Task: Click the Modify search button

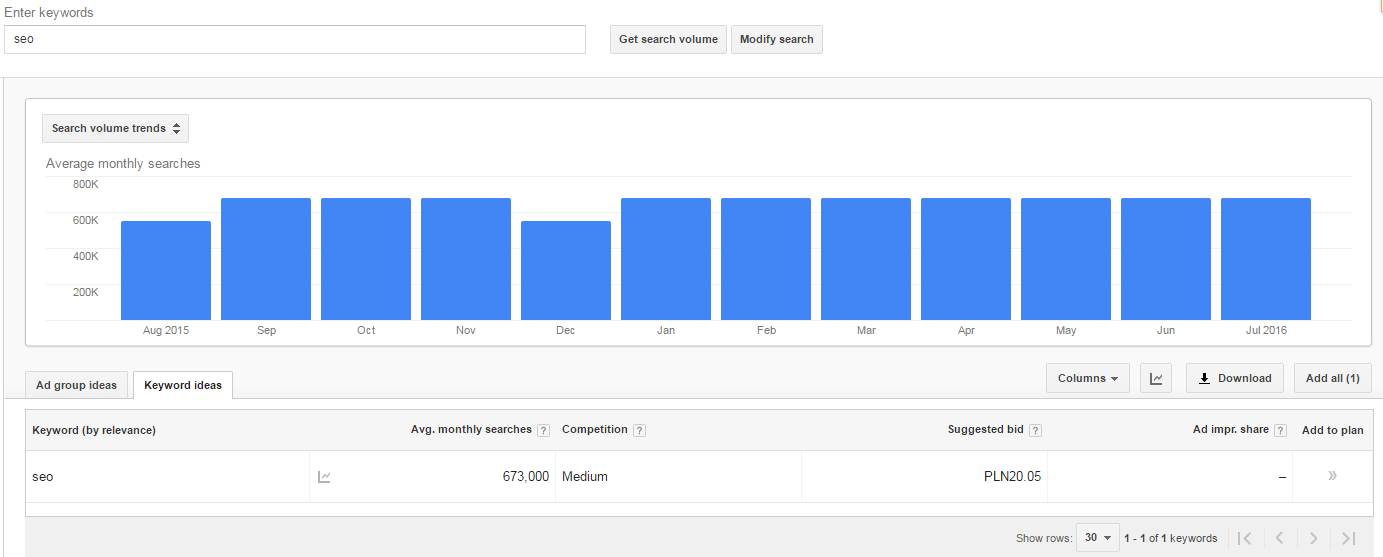Action: (776, 40)
